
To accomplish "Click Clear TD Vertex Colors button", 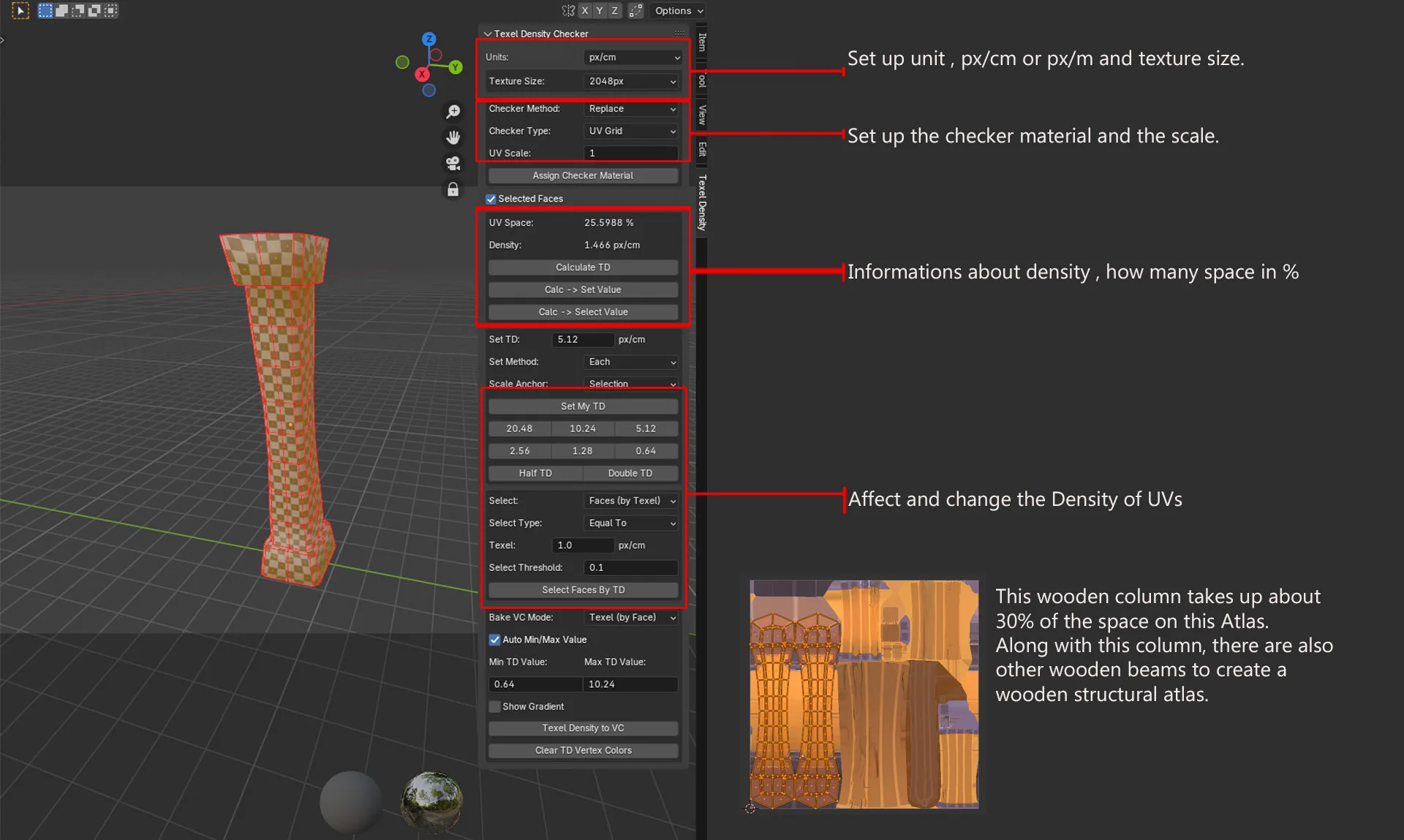I will (583, 751).
